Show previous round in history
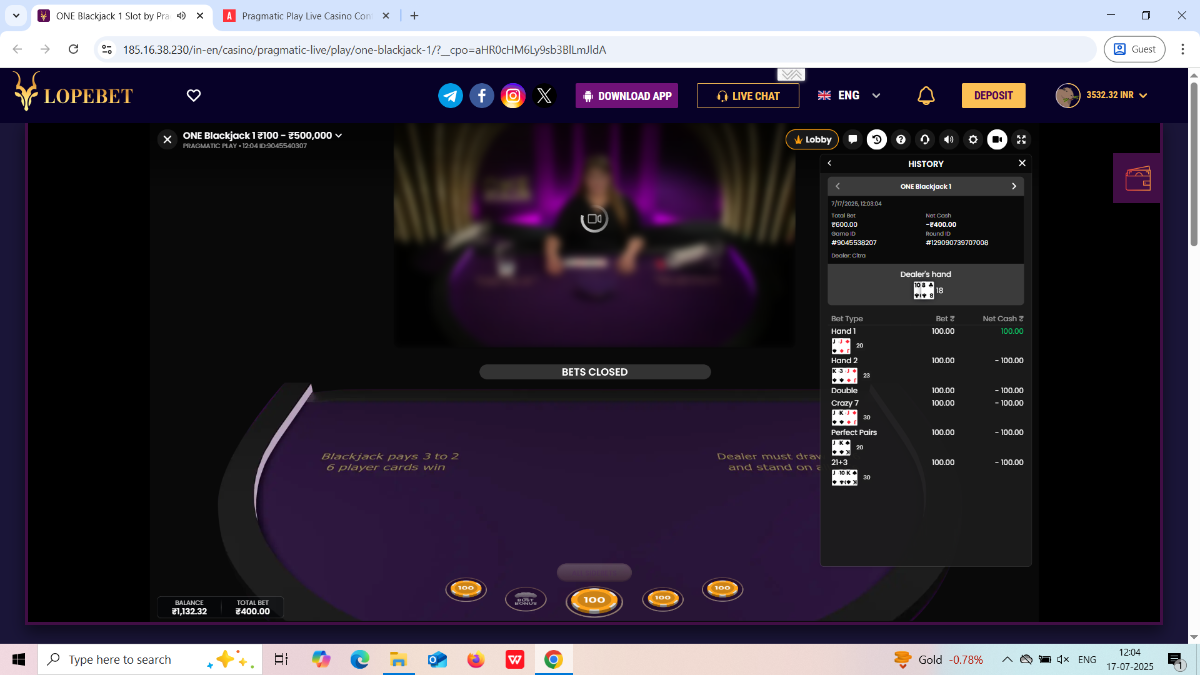 (837, 186)
